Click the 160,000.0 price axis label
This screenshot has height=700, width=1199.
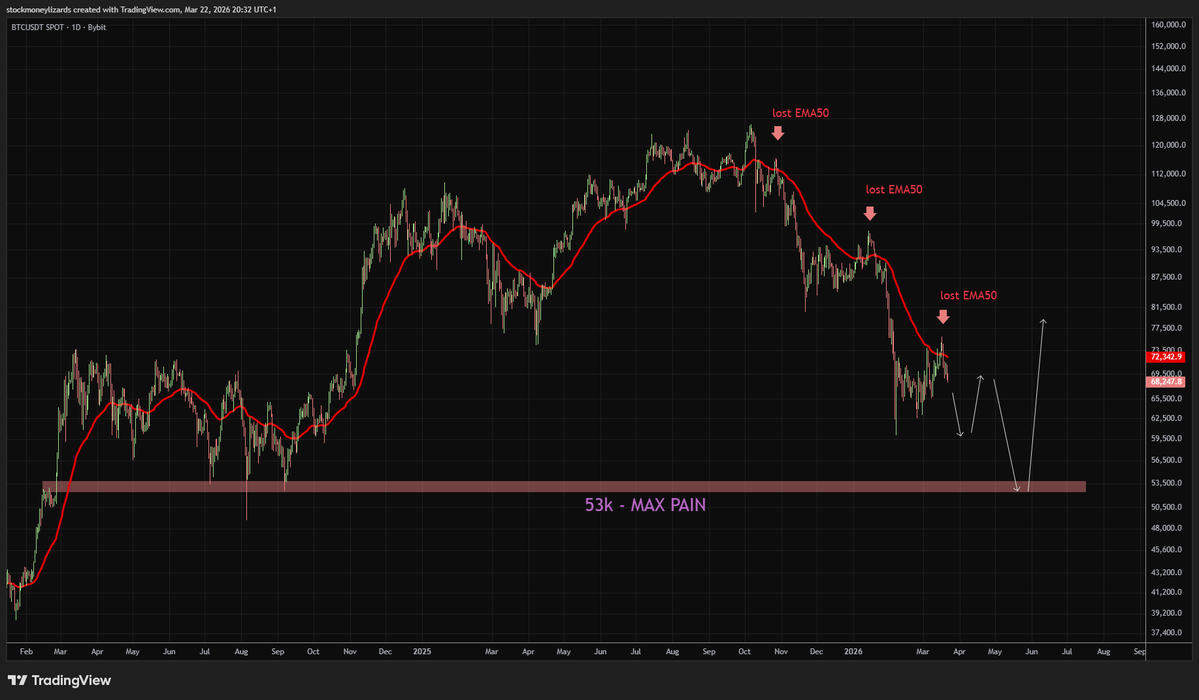coord(1168,24)
